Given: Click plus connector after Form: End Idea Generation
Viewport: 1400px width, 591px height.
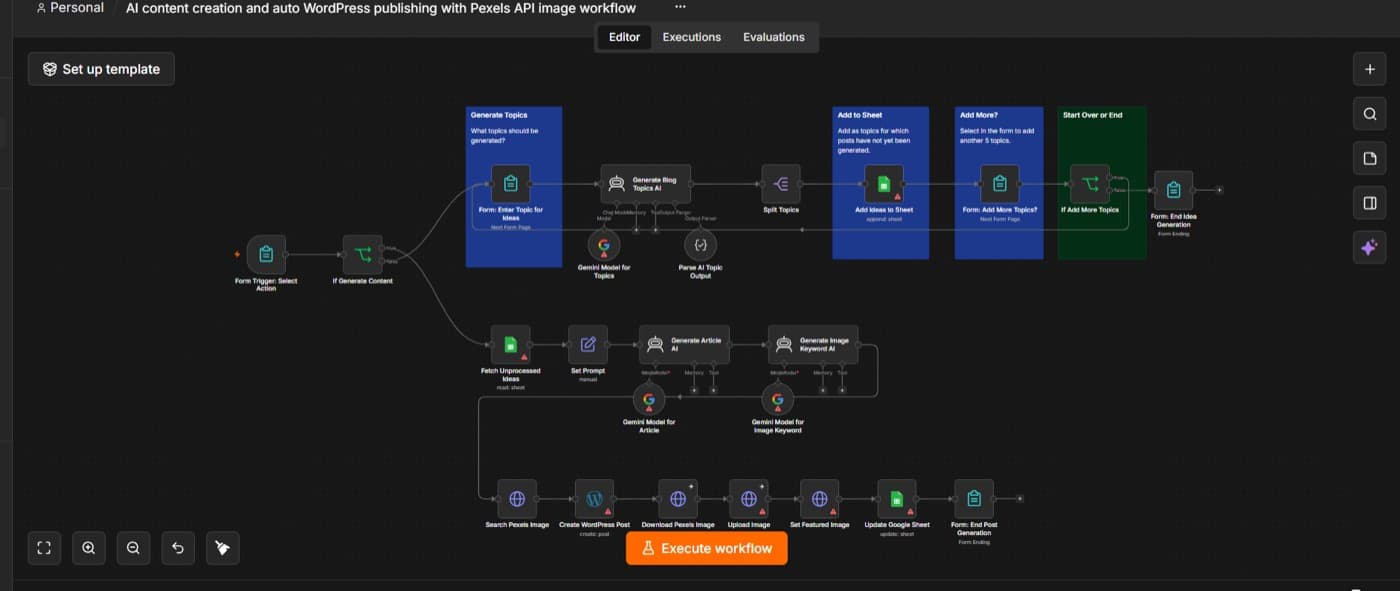Looking at the screenshot, I should click(1219, 190).
